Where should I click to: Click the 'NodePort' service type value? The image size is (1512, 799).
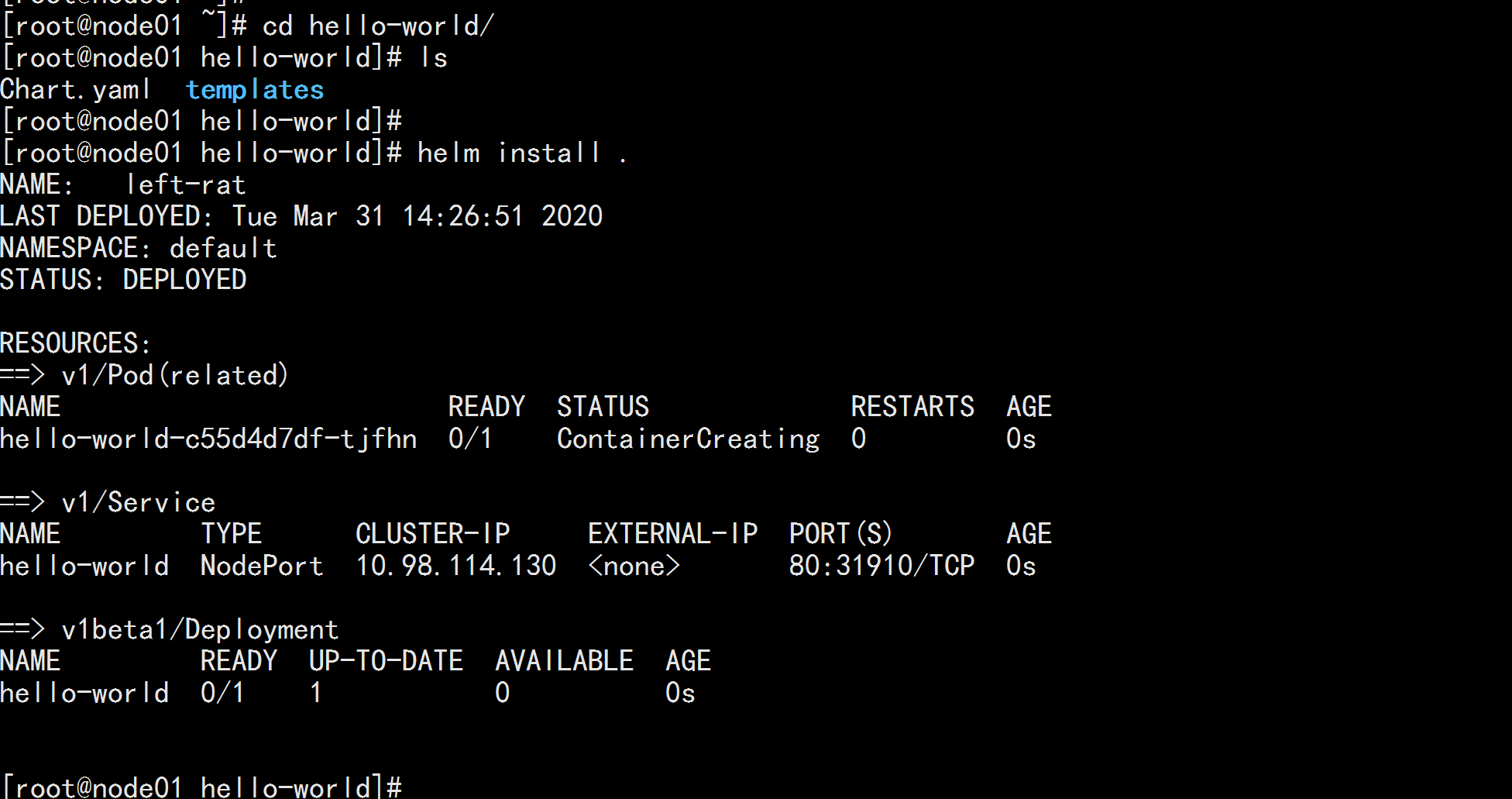click(262, 566)
